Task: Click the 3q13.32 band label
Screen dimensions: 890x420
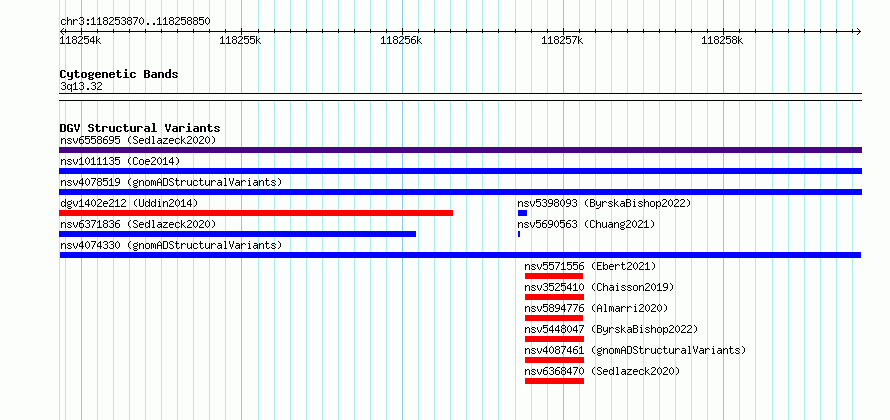Action: [x=81, y=87]
